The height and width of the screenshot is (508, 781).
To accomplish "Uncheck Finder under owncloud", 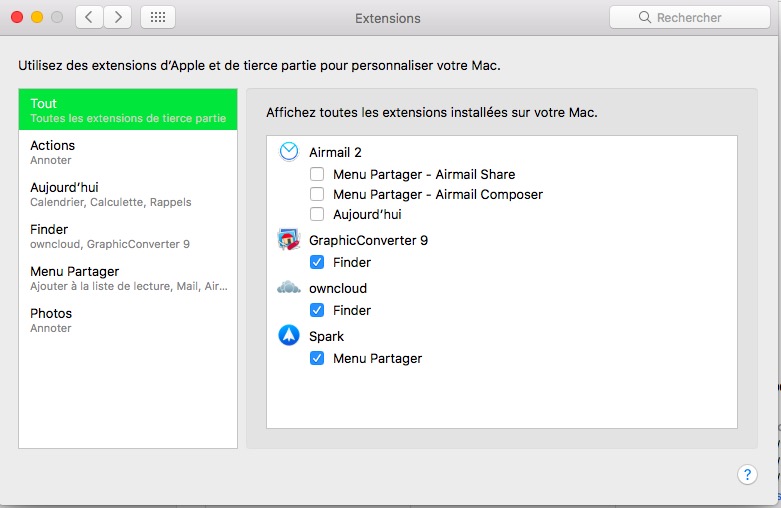I will 317,310.
